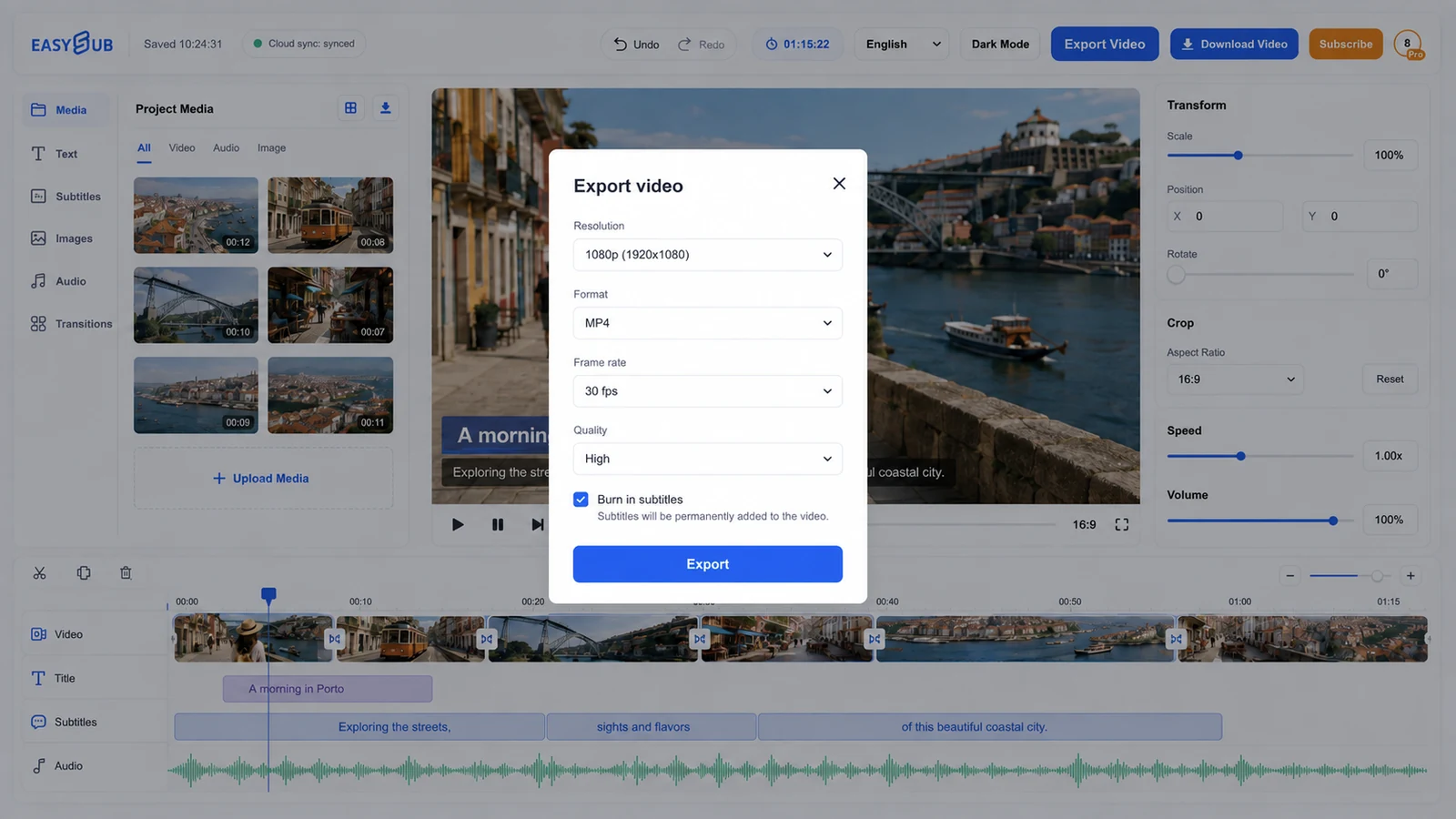Viewport: 1456px width, 819px height.
Task: Select the 'A morning in Porto' title clip
Action: click(328, 689)
